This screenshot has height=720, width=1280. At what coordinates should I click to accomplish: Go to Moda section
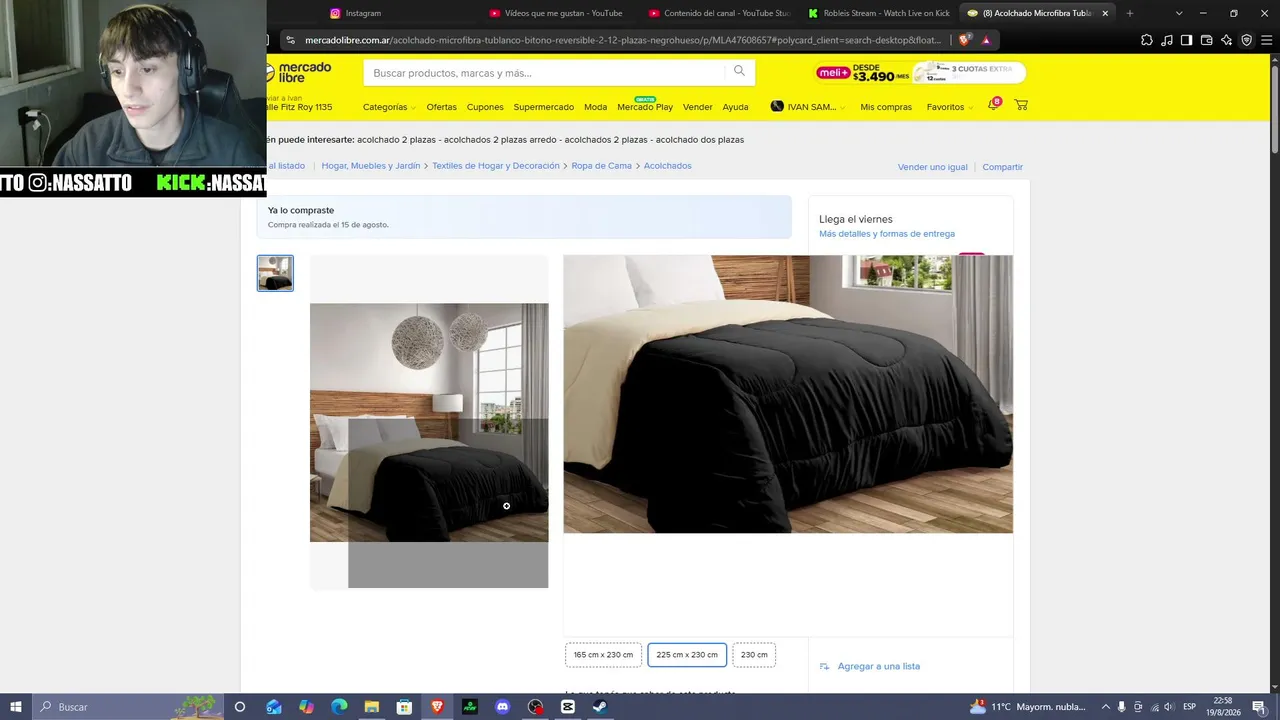595,107
